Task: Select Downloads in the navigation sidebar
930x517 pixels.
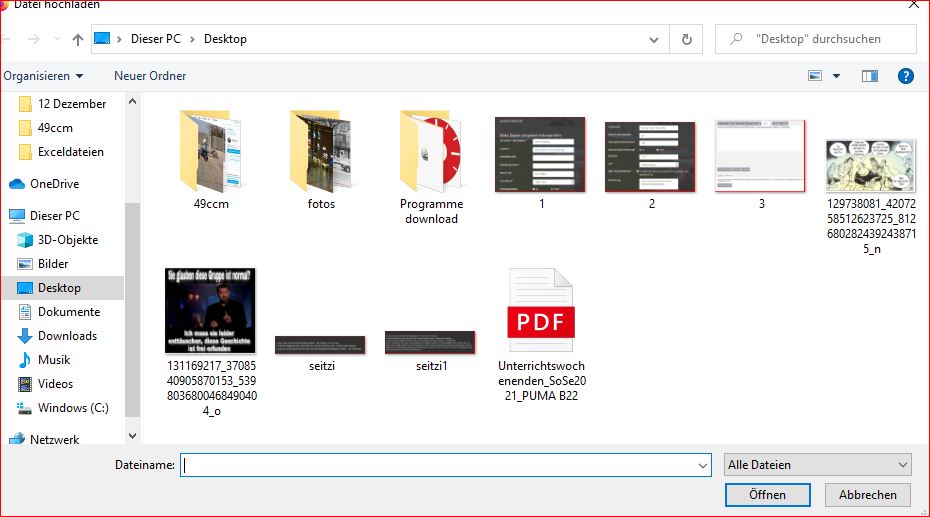Action: (67, 336)
